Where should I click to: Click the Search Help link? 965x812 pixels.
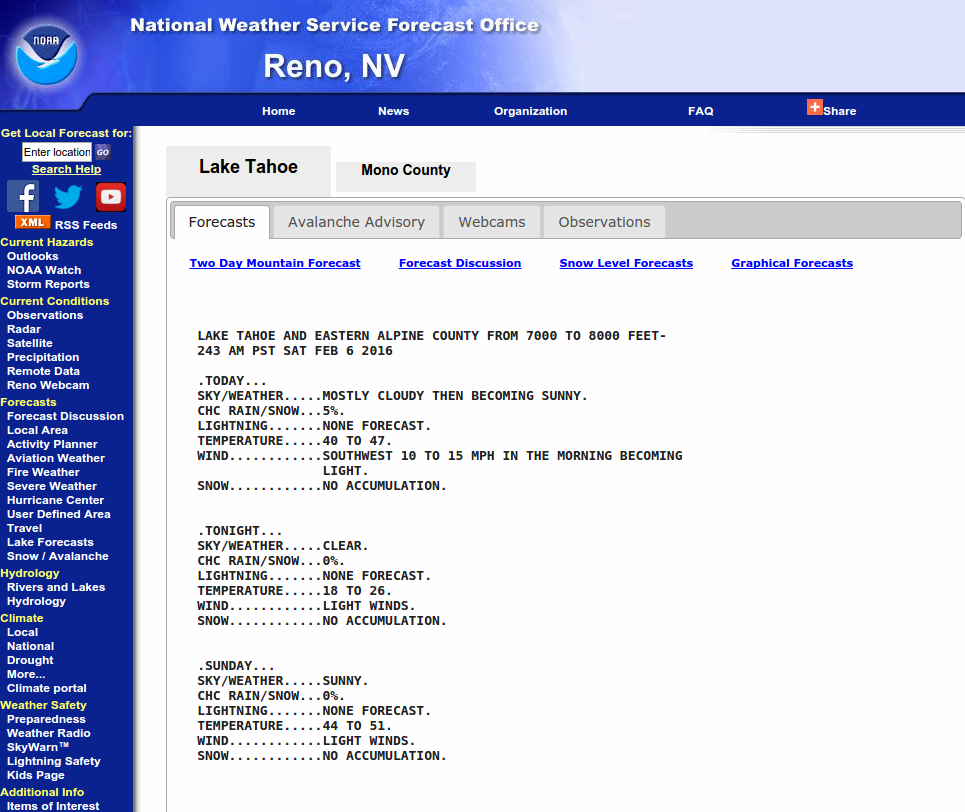[x=66, y=169]
